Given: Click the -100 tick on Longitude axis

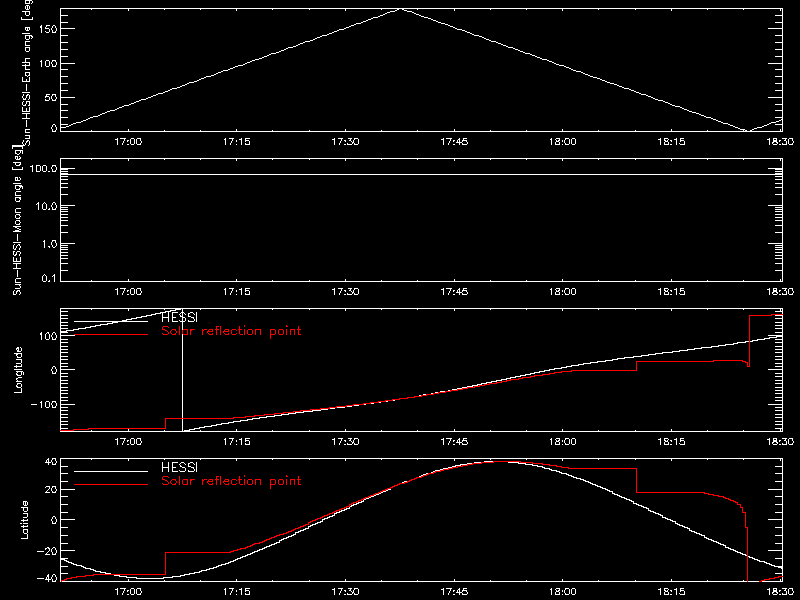Looking at the screenshot, I should pyautogui.click(x=44, y=404).
